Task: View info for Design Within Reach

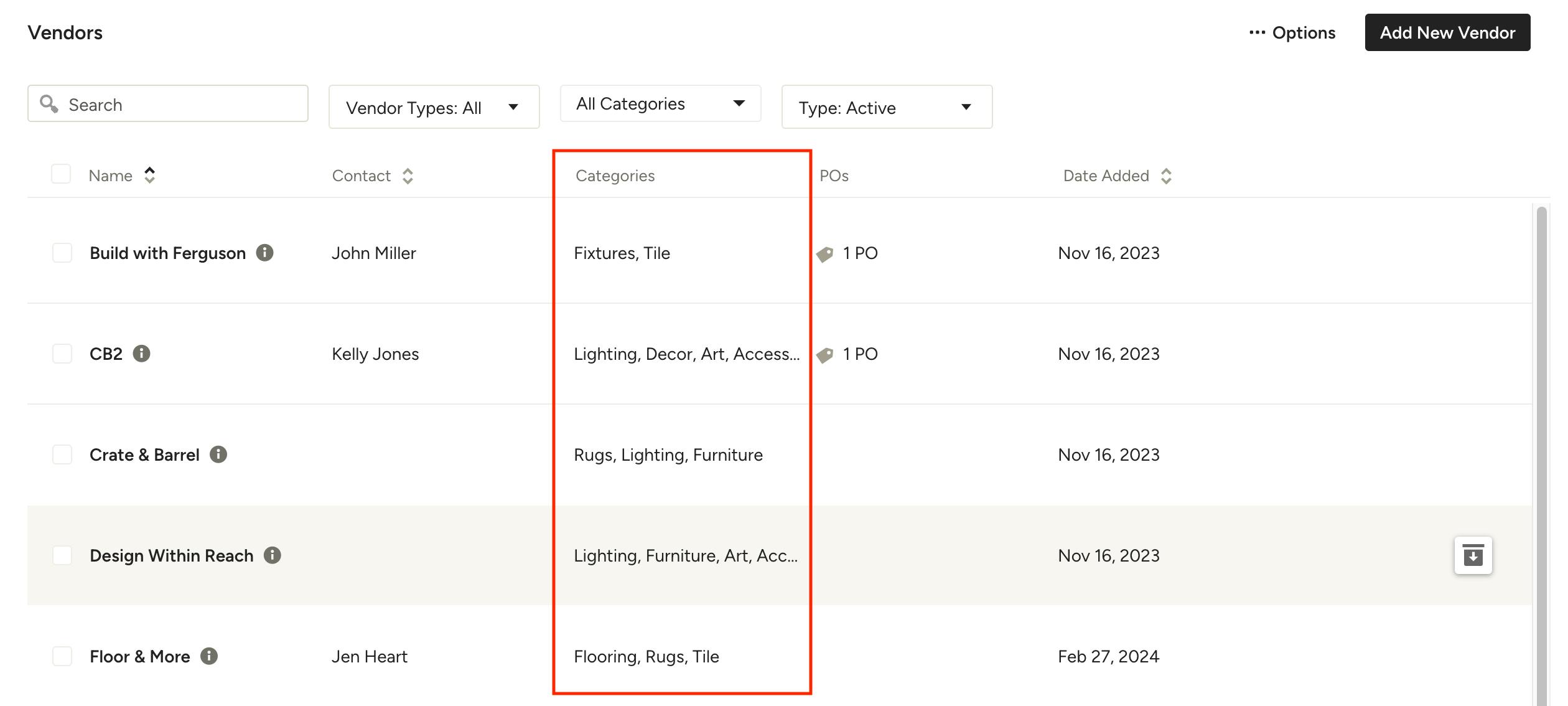Action: point(272,555)
